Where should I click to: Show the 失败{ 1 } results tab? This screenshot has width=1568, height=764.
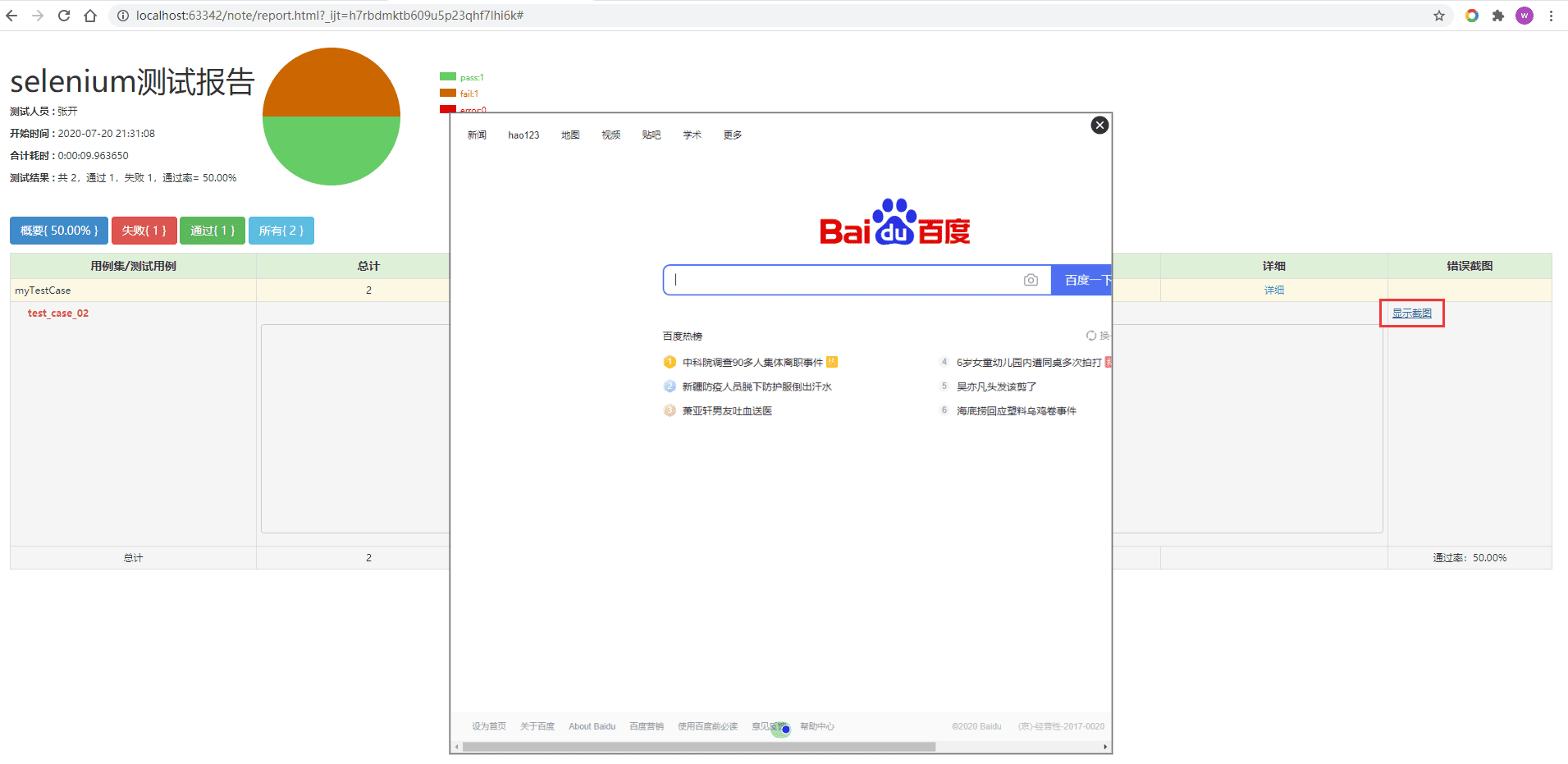(x=144, y=231)
